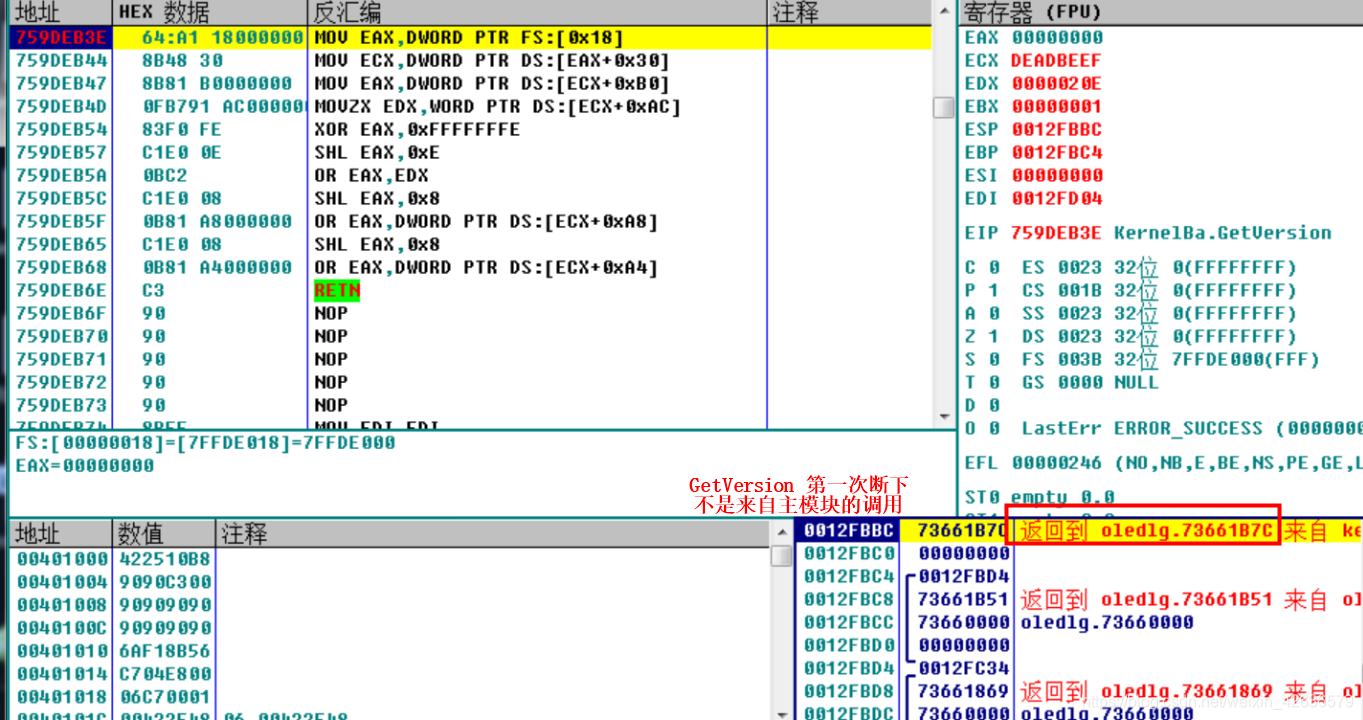This screenshot has height=720, width=1363.
Task: Select hex bytes 8B48 30
Action: pos(181,61)
